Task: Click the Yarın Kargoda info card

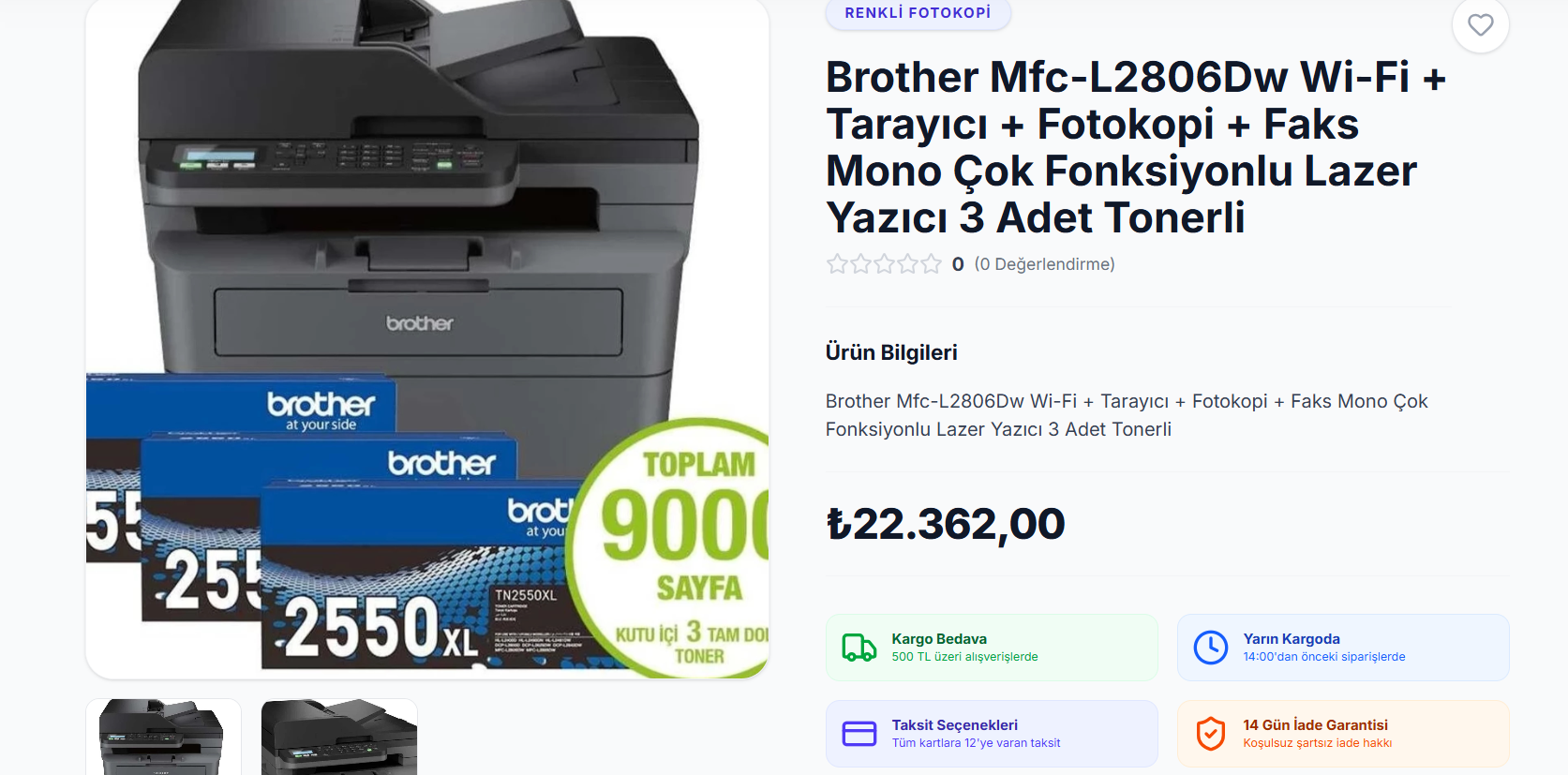Action: [x=1343, y=648]
